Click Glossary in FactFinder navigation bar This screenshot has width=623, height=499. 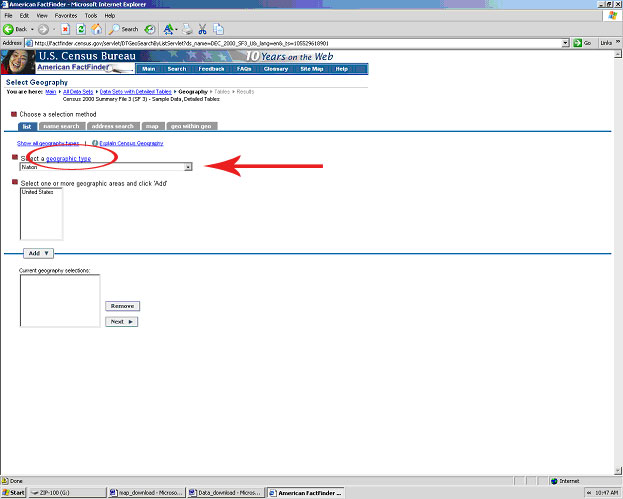(276, 69)
